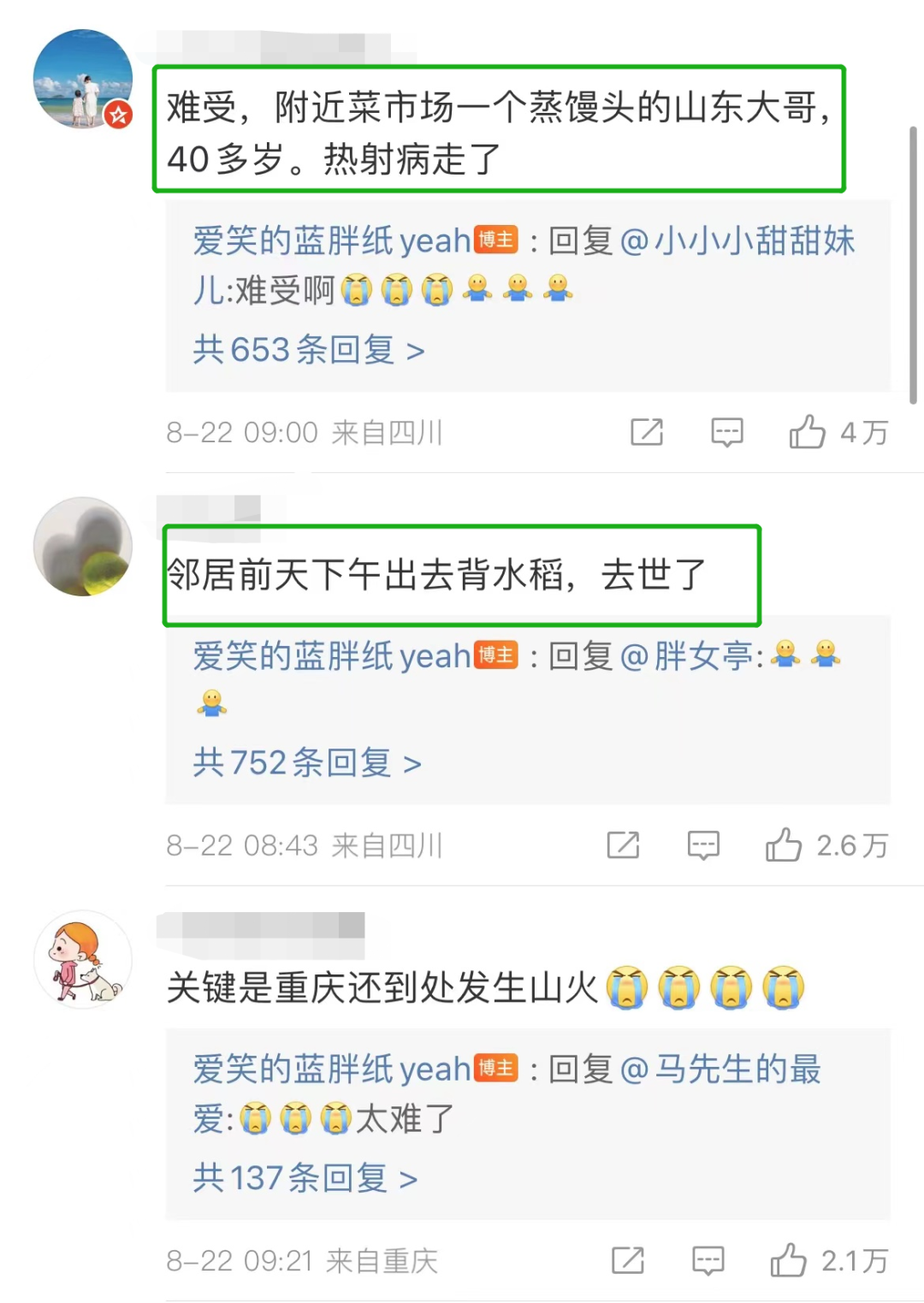Reply to the first comment from 四川 (09:00)
Image resolution: width=924 pixels, height=1303 pixels.
pos(727,433)
